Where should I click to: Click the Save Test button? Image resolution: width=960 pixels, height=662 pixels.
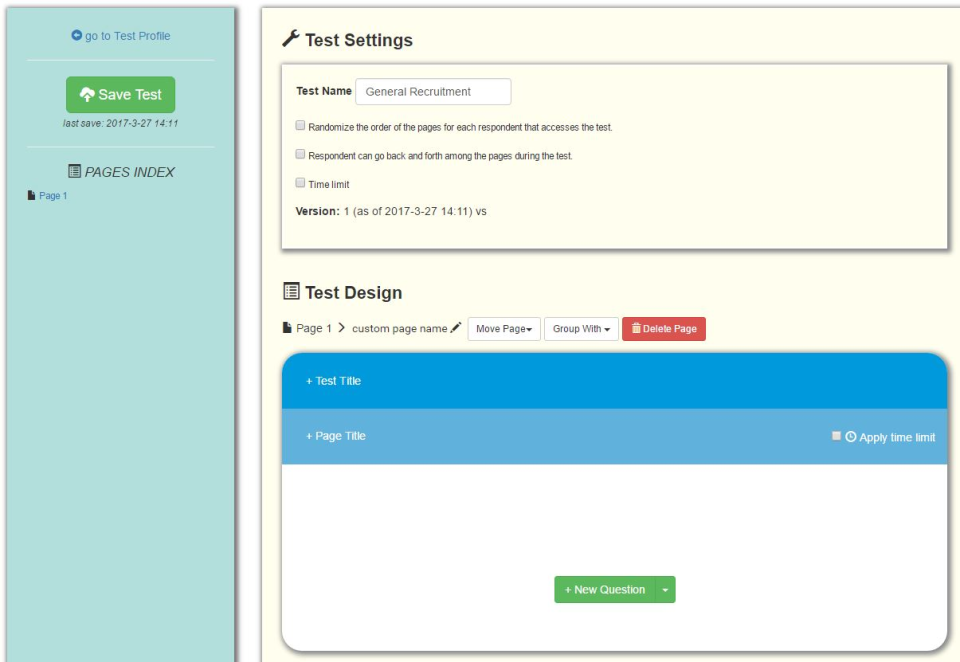pyautogui.click(x=119, y=94)
